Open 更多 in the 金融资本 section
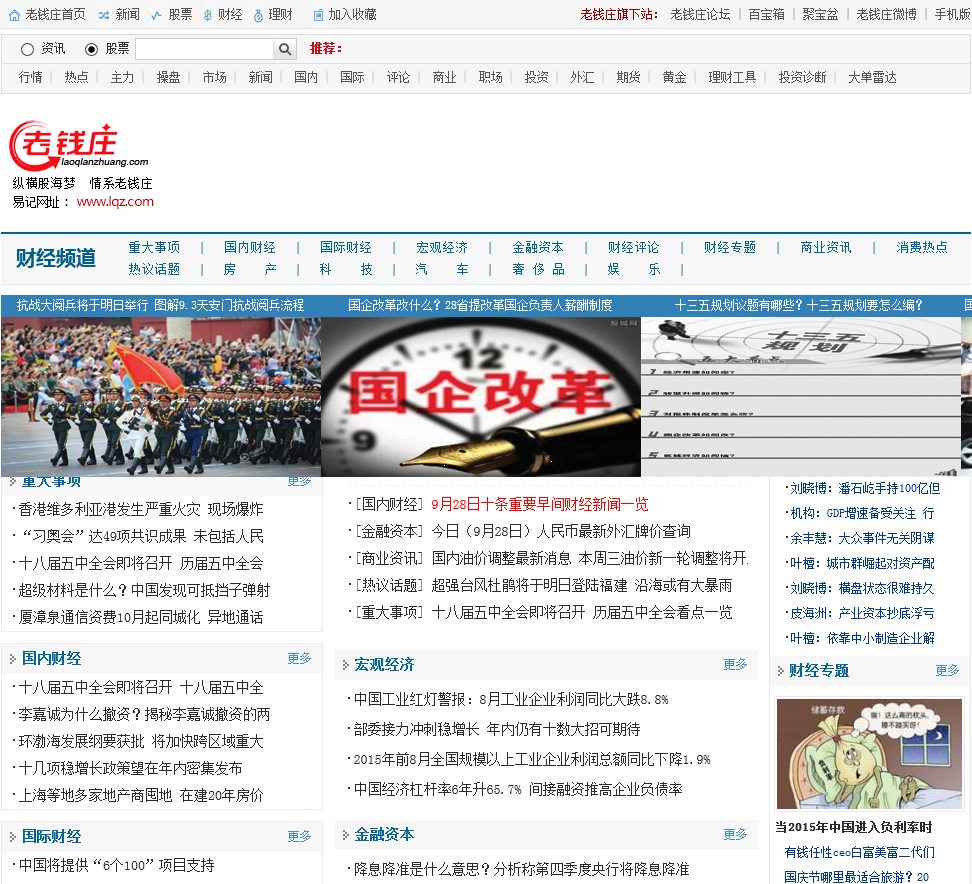The width and height of the screenshot is (972, 884). click(735, 834)
